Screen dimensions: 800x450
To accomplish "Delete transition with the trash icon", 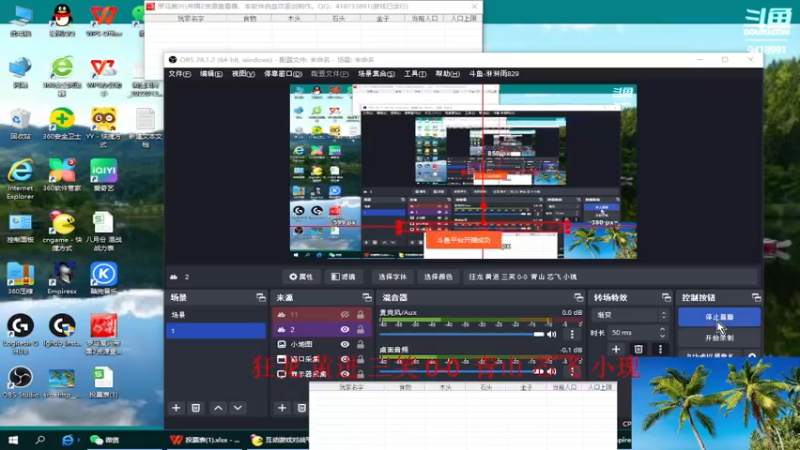I will tap(638, 349).
